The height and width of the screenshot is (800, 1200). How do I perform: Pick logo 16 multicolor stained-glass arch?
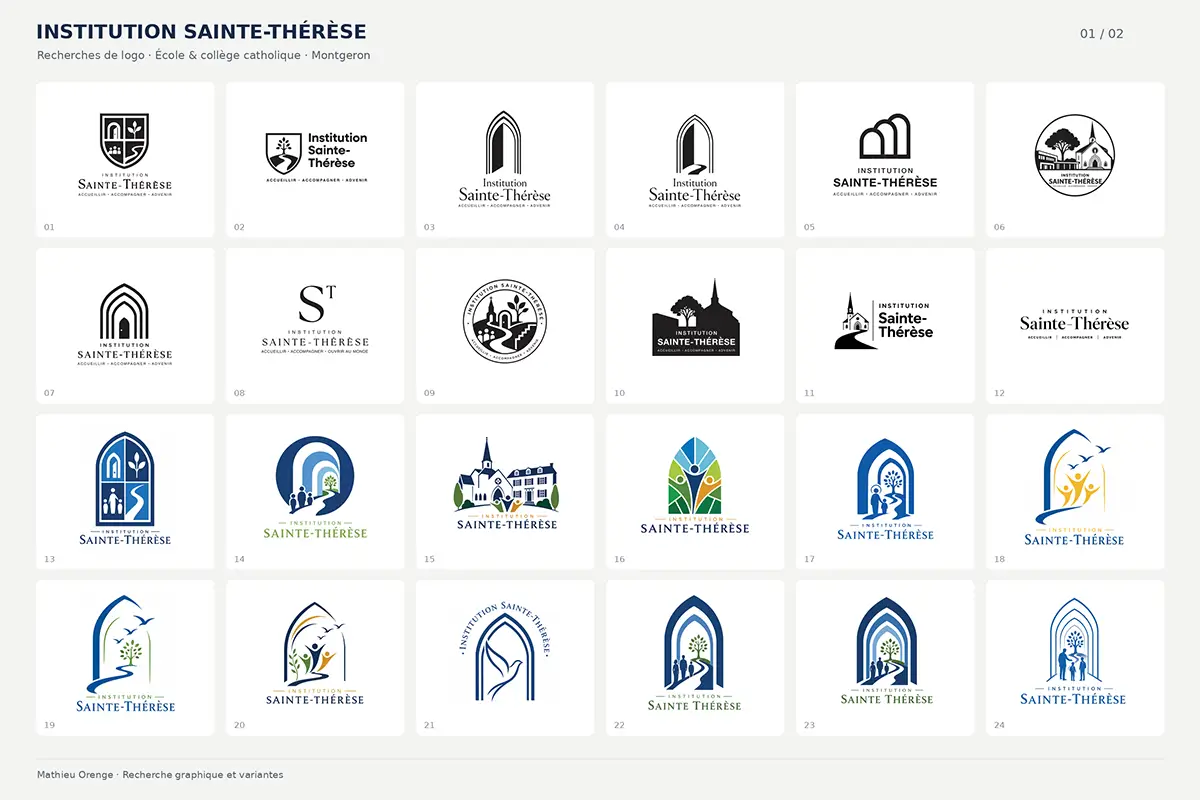(695, 492)
